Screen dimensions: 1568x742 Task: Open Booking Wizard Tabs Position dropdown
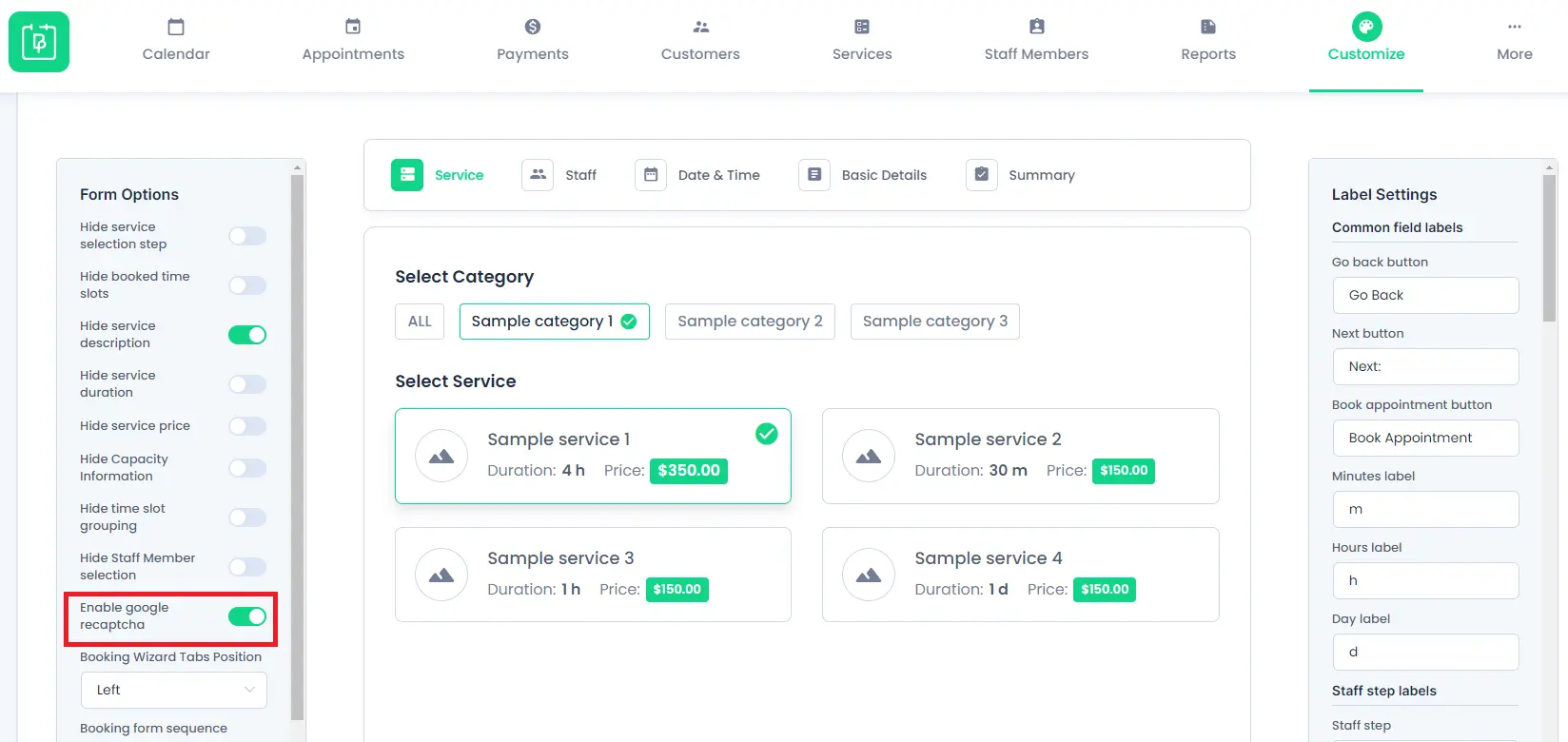174,690
